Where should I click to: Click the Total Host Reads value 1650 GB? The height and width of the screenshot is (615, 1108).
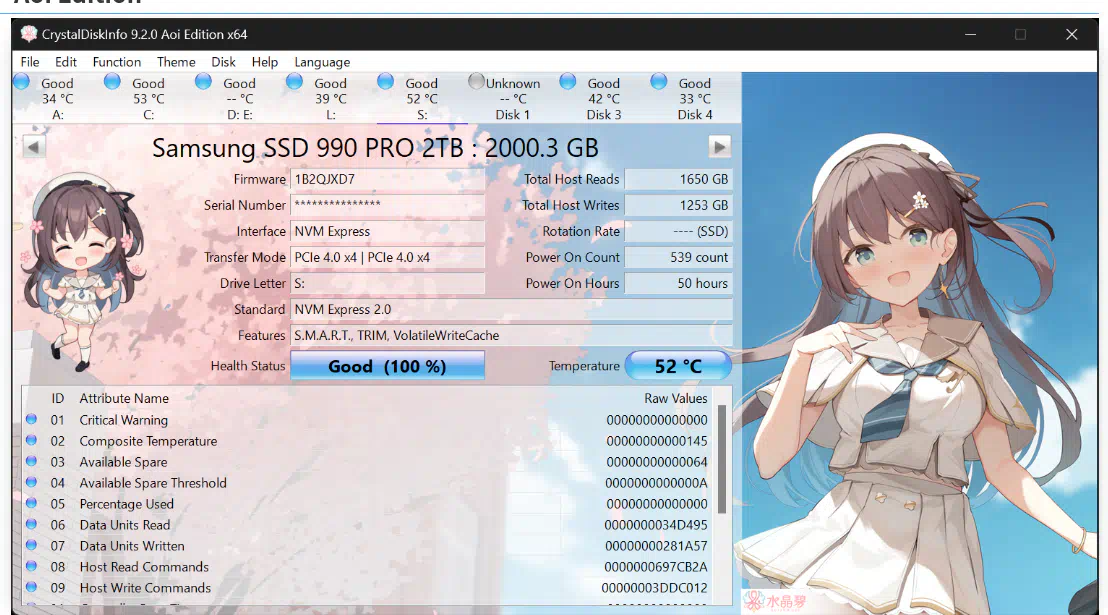678,180
